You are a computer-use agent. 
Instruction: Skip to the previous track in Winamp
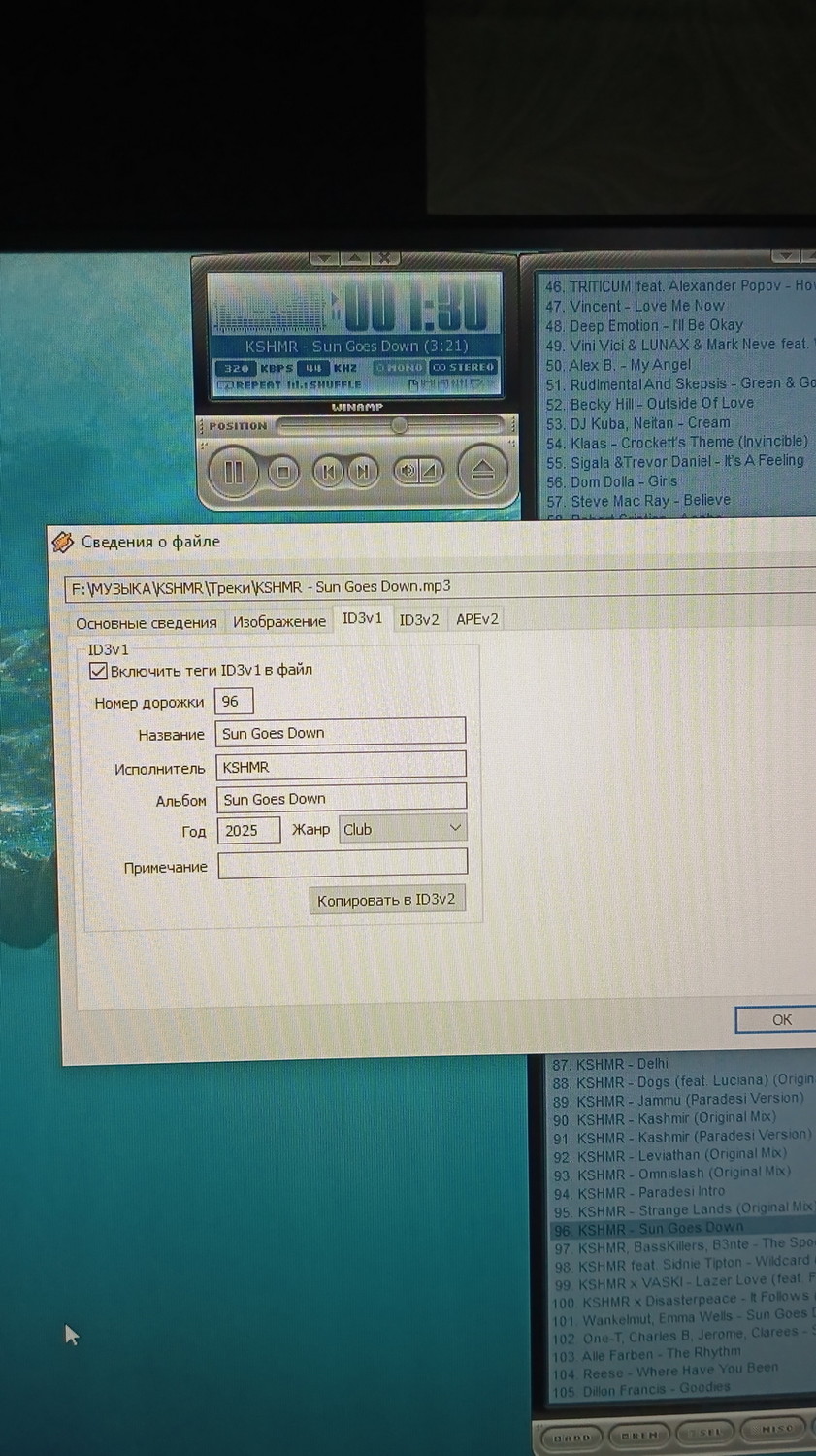[x=328, y=472]
